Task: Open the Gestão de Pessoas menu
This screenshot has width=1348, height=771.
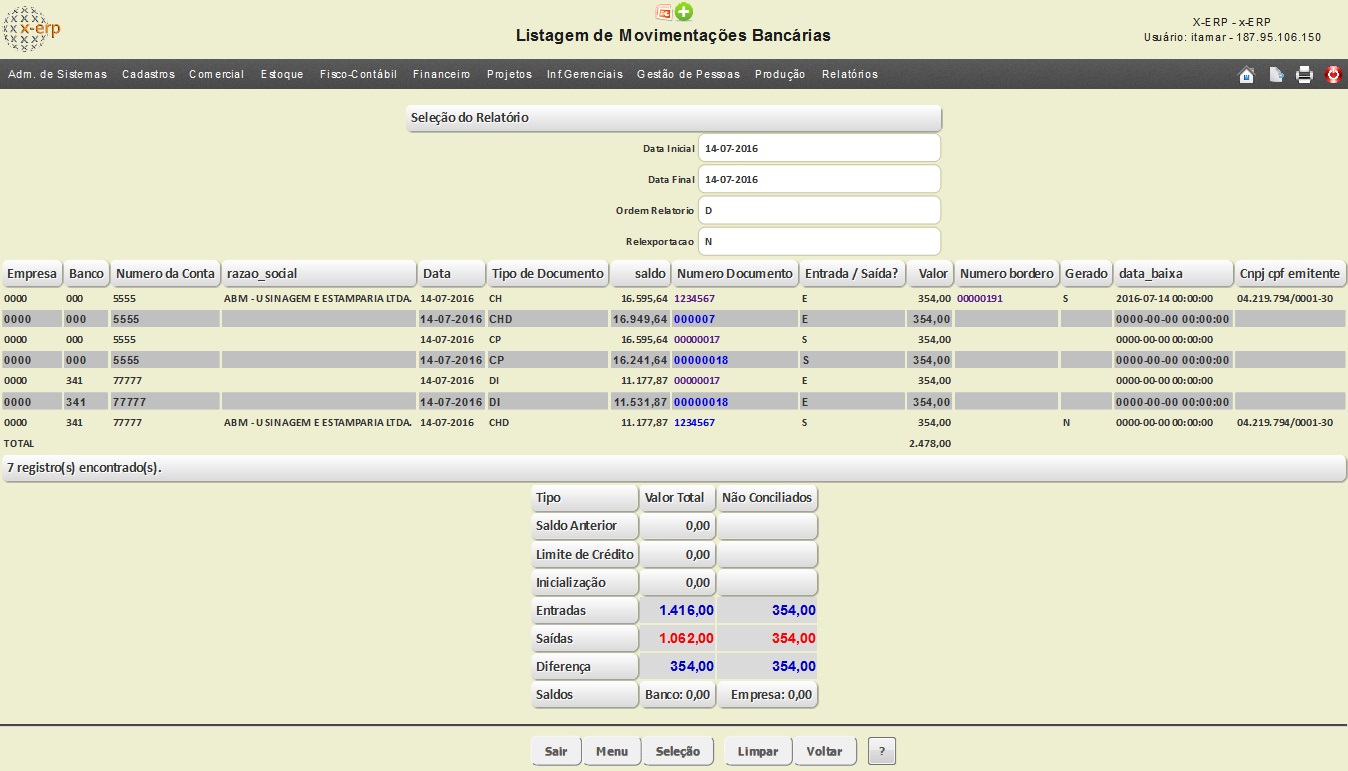Action: tap(688, 74)
